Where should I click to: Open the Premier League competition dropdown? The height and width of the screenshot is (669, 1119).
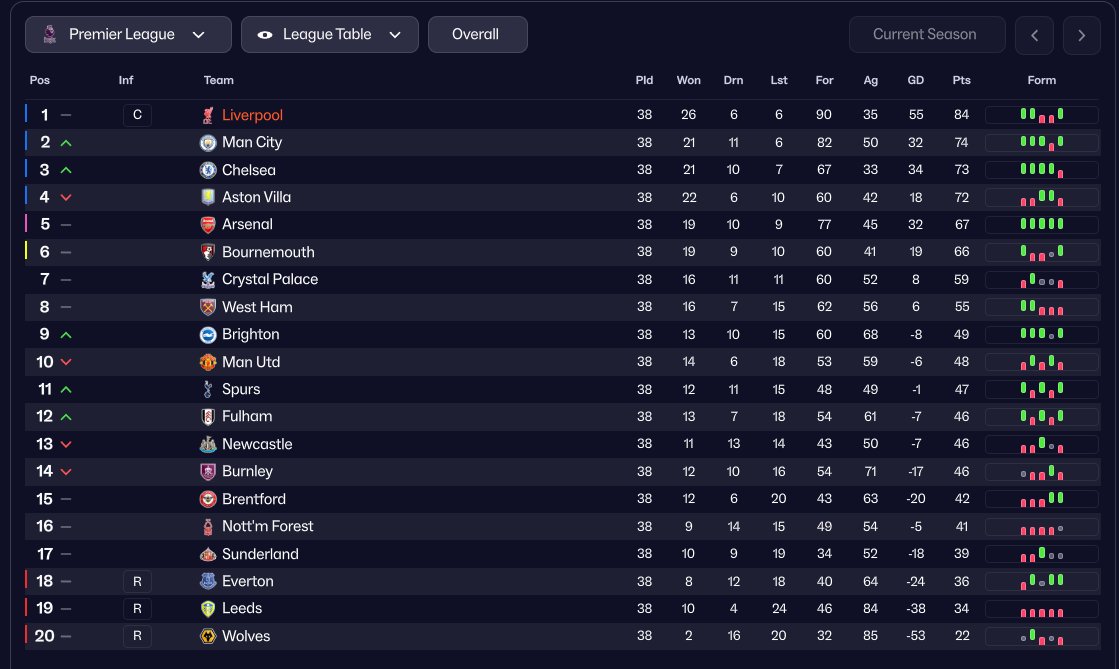[x=128, y=34]
